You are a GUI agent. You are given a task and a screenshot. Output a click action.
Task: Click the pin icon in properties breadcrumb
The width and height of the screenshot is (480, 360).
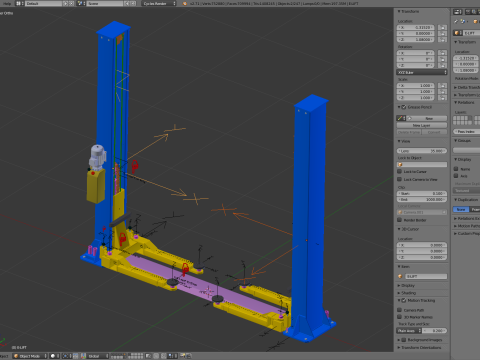(456, 21)
